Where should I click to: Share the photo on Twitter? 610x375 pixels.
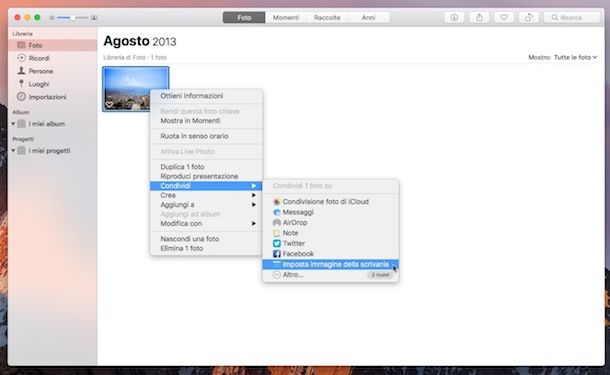tap(331, 243)
